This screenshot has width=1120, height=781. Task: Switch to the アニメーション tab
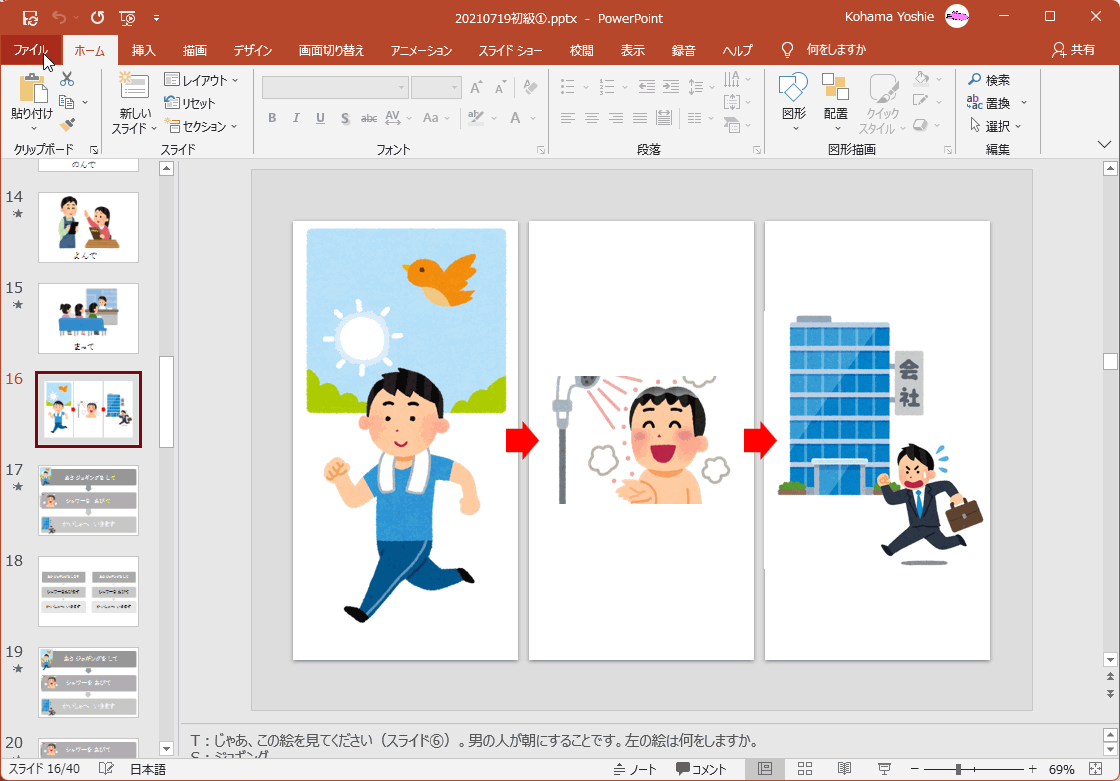(x=421, y=50)
